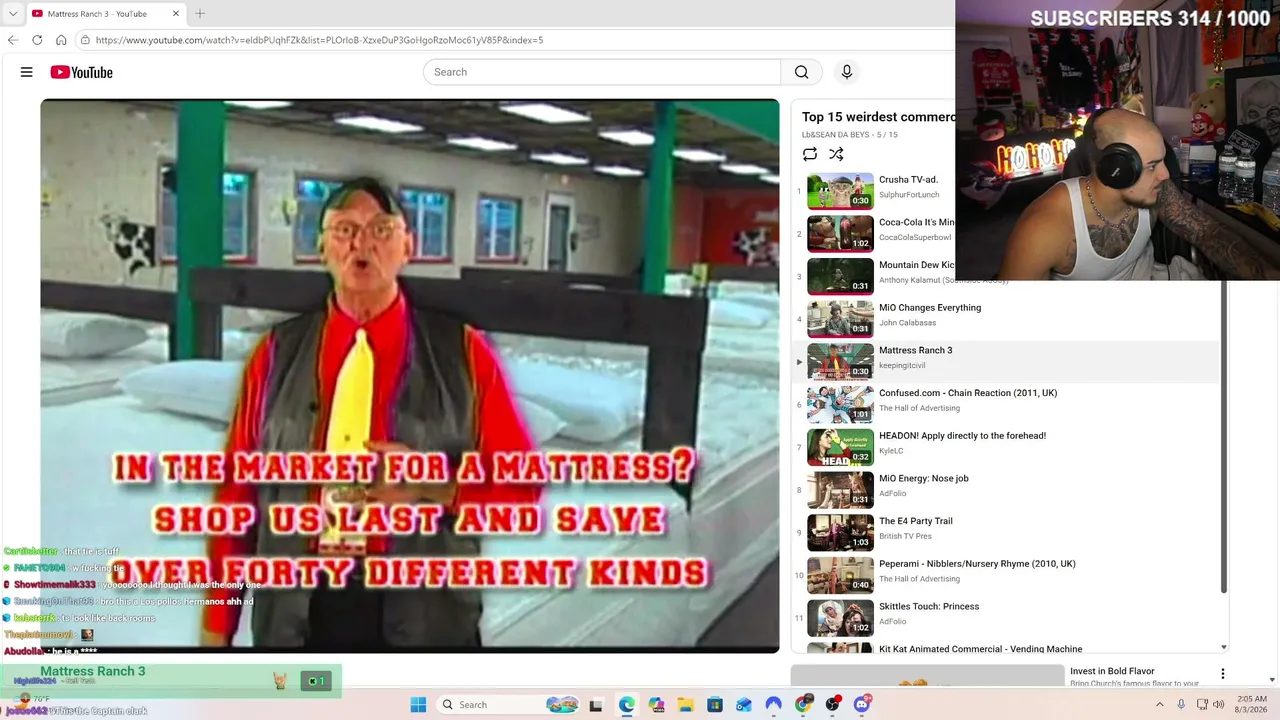This screenshot has height=720, width=1280.
Task: Click the Windows taskbar search box
Action: (507, 705)
